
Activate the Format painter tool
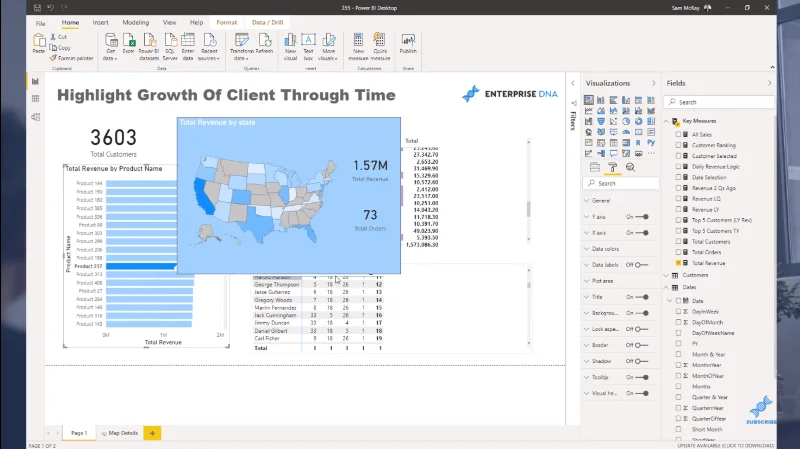pyautogui.click(x=71, y=58)
